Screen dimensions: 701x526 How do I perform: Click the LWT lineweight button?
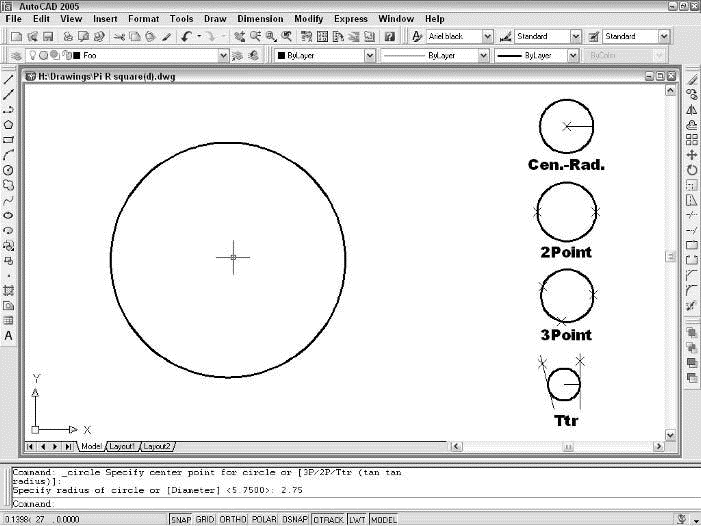357,520
